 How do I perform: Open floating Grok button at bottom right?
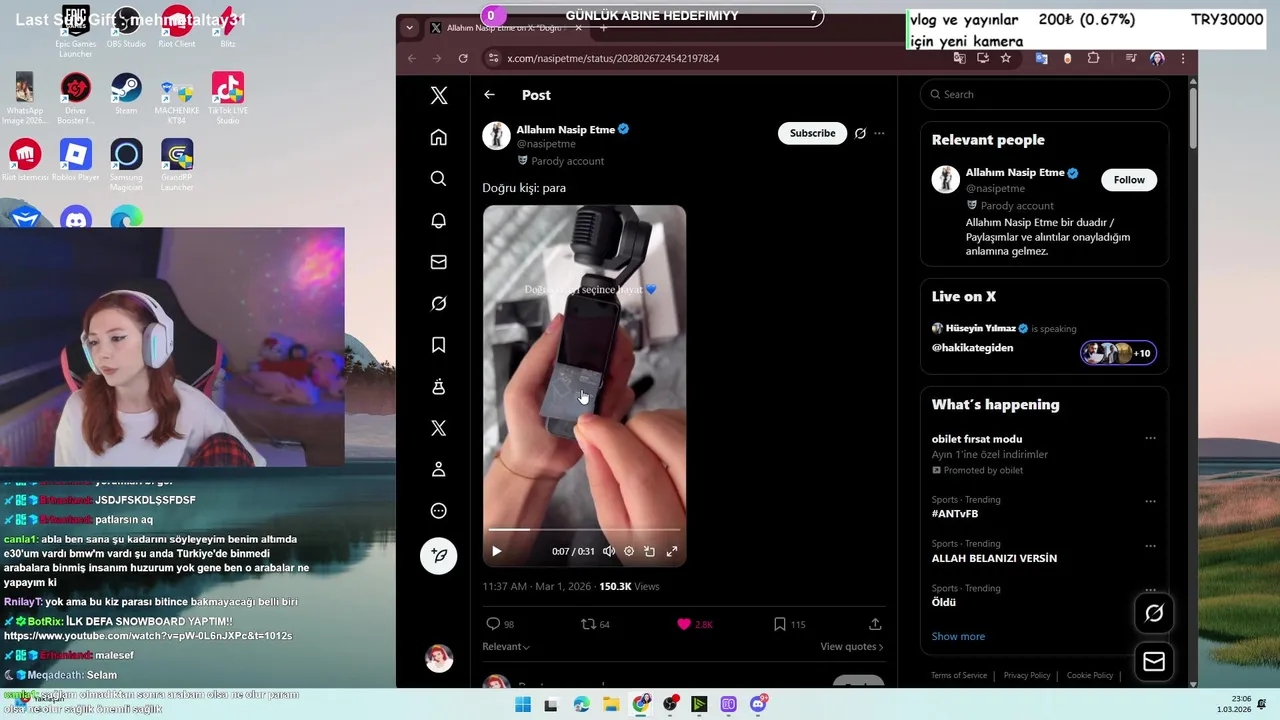1154,614
